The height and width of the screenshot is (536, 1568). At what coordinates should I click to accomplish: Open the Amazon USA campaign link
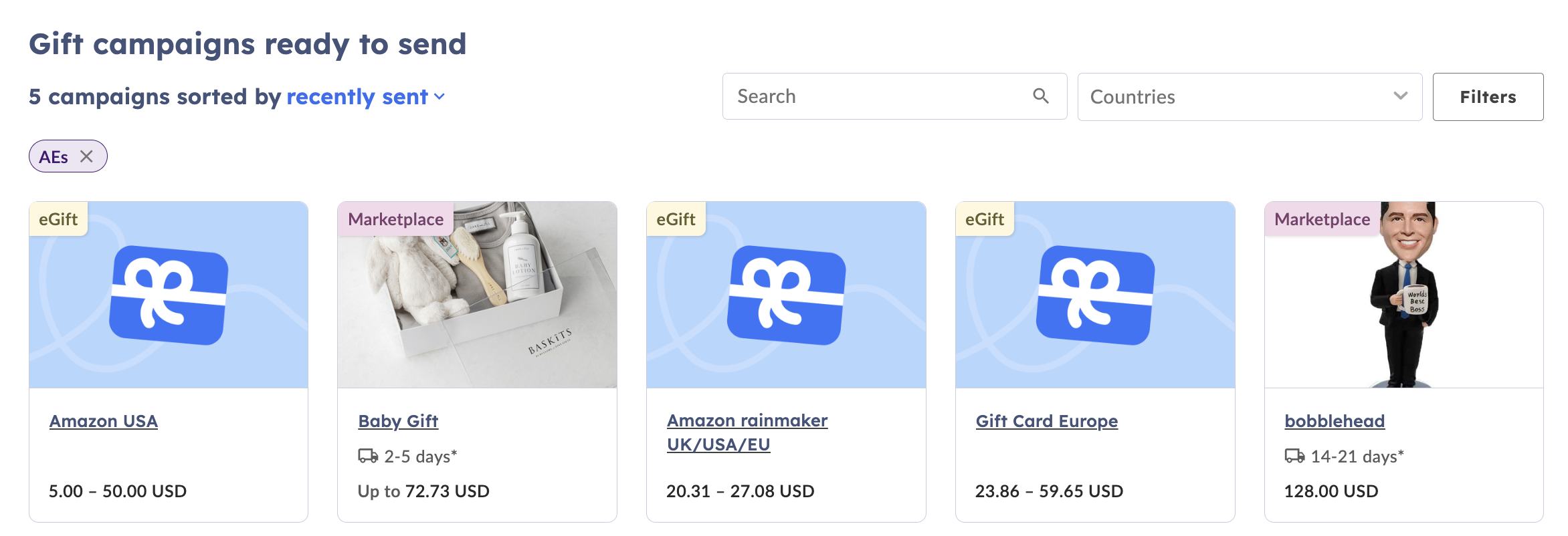coord(104,421)
